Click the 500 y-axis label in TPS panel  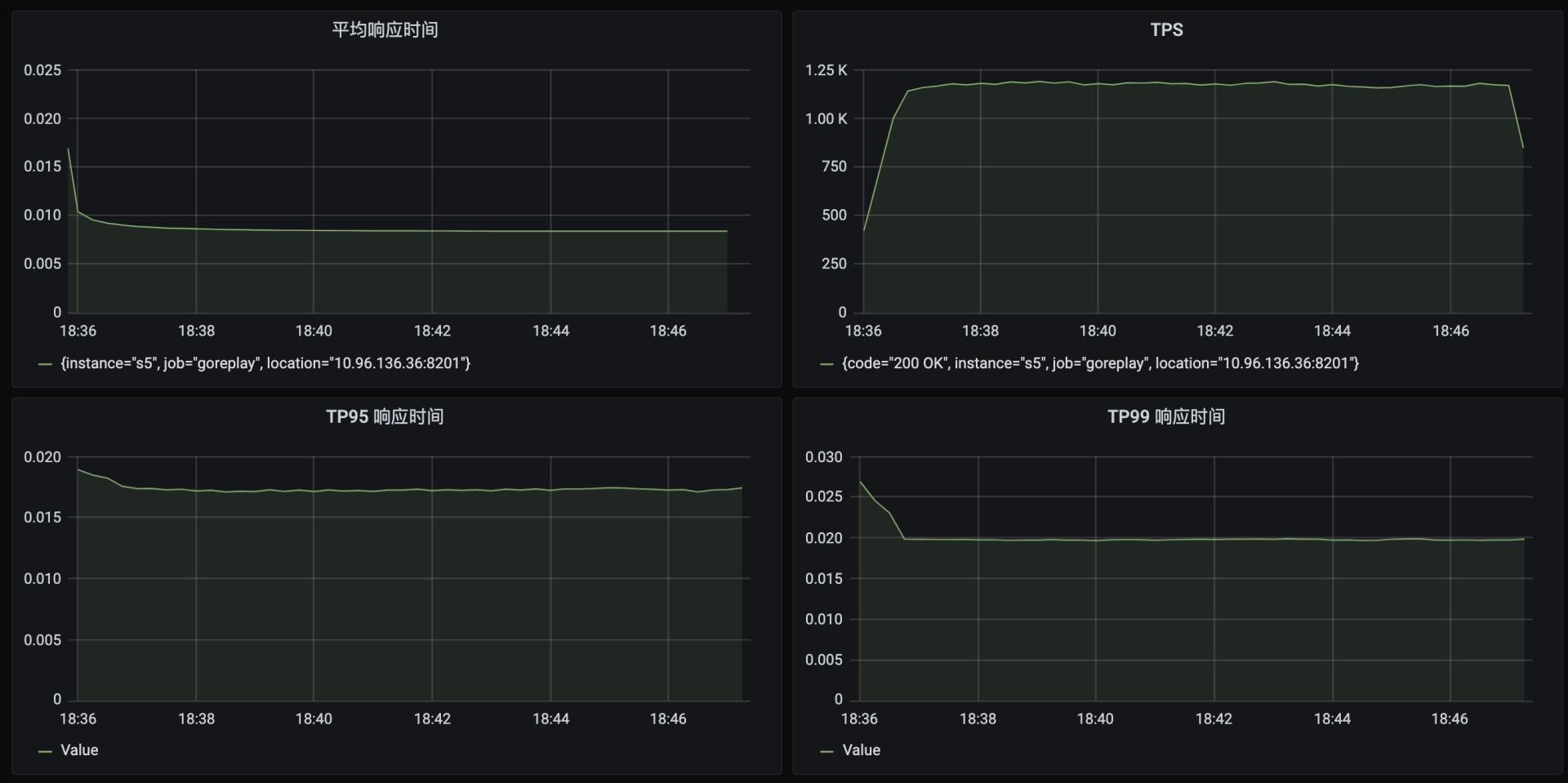[834, 216]
